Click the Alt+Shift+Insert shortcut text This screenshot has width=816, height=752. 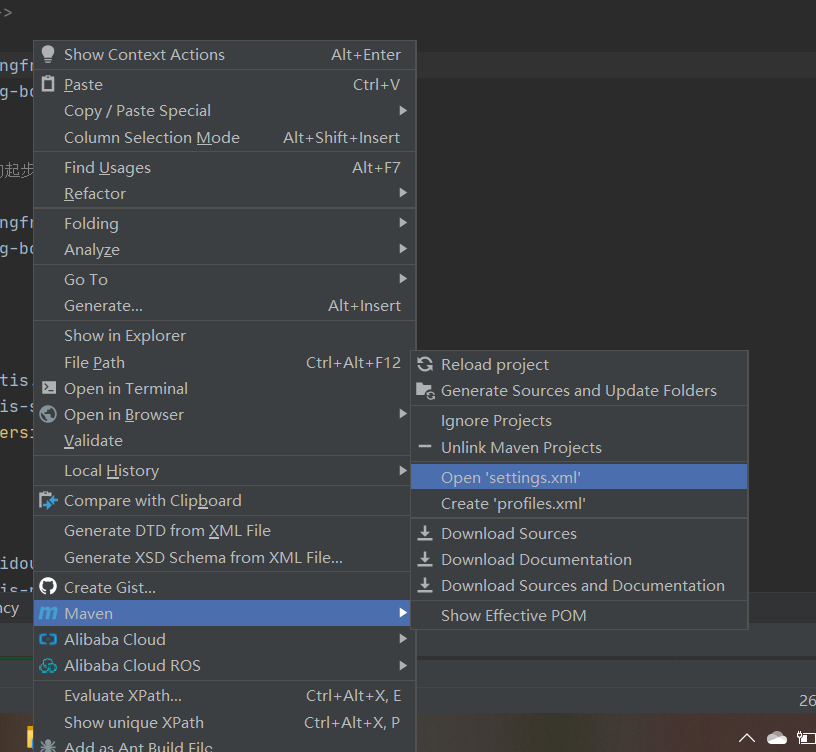341,137
